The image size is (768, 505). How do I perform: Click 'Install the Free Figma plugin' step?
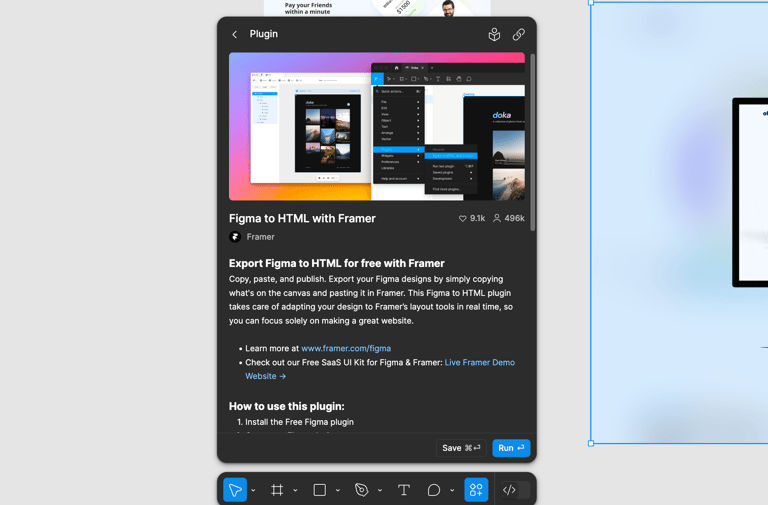(299, 422)
